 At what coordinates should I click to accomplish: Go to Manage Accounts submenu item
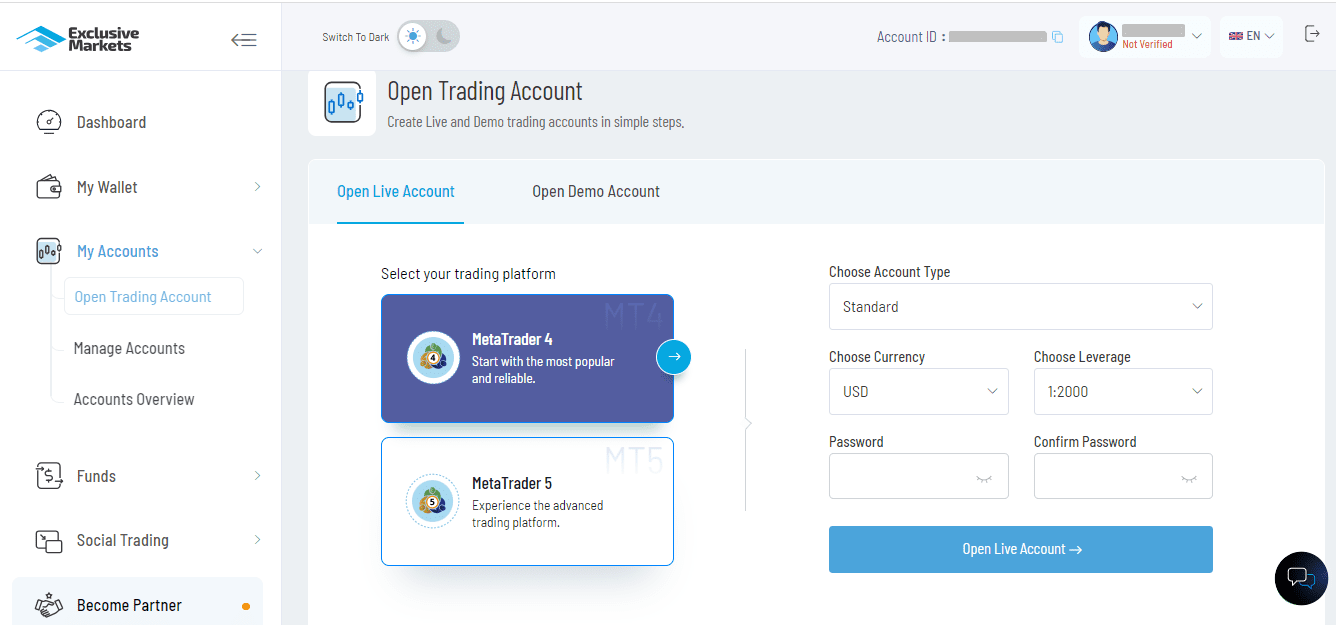(129, 349)
